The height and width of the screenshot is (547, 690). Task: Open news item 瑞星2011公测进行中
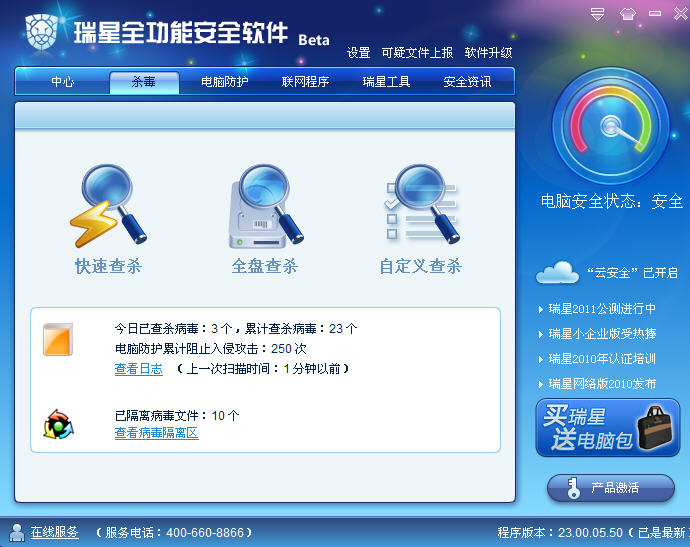tap(602, 309)
